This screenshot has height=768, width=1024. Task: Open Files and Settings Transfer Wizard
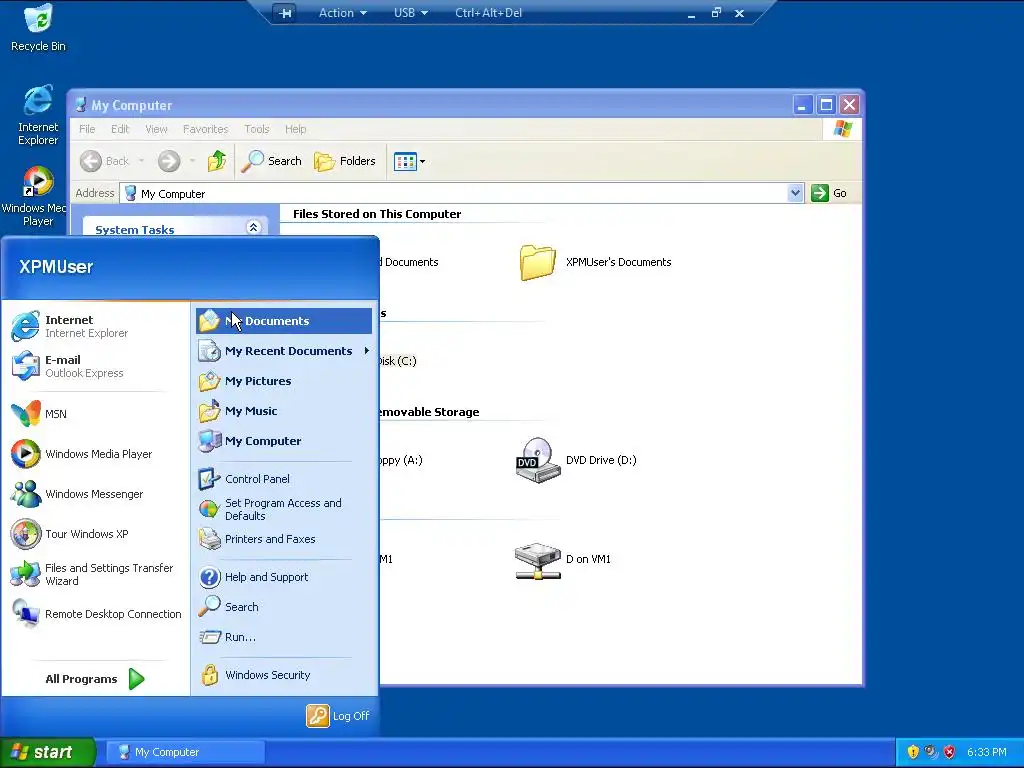pos(95,574)
